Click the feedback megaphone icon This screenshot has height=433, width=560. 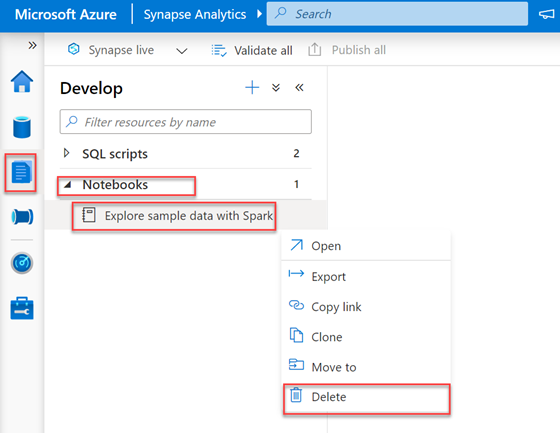pos(546,14)
